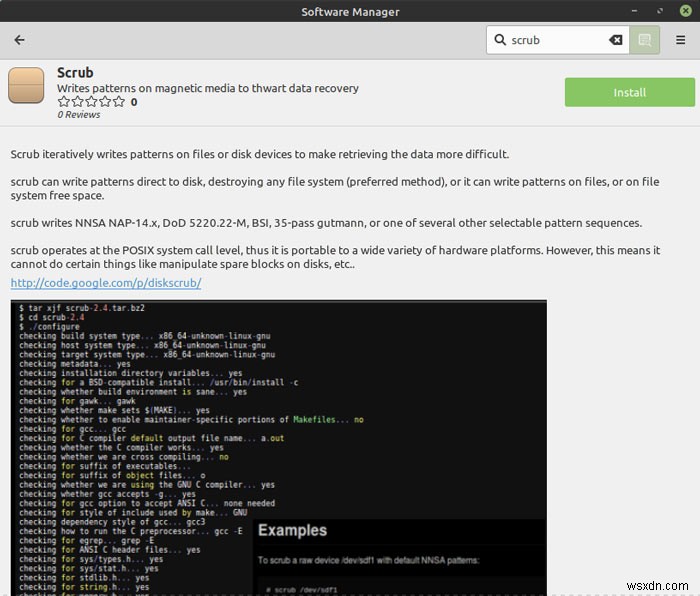The width and height of the screenshot is (700, 596).
Task: Open the hamburger menu
Action: [x=680, y=40]
